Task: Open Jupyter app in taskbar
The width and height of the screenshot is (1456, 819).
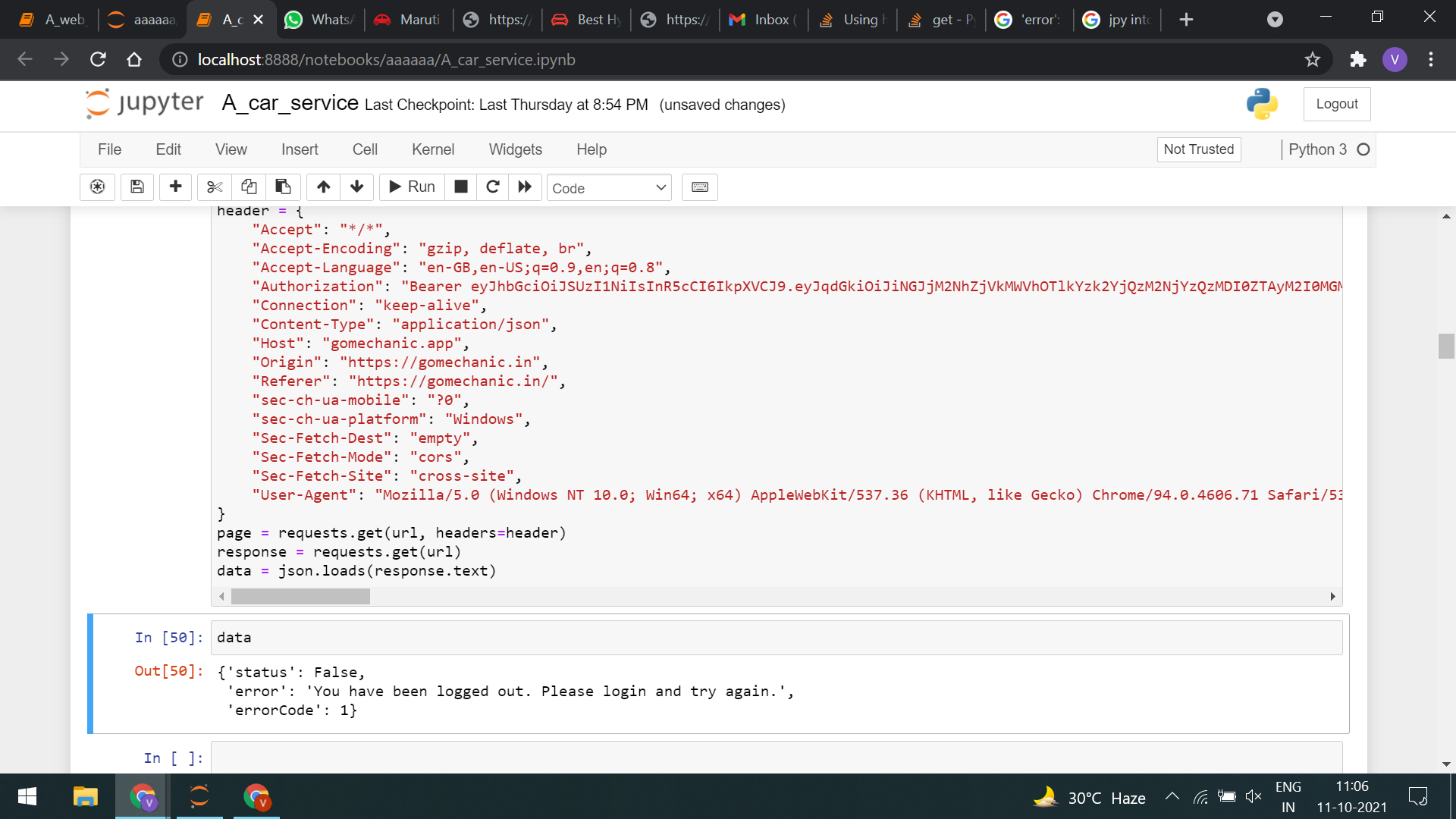Action: coord(199,797)
